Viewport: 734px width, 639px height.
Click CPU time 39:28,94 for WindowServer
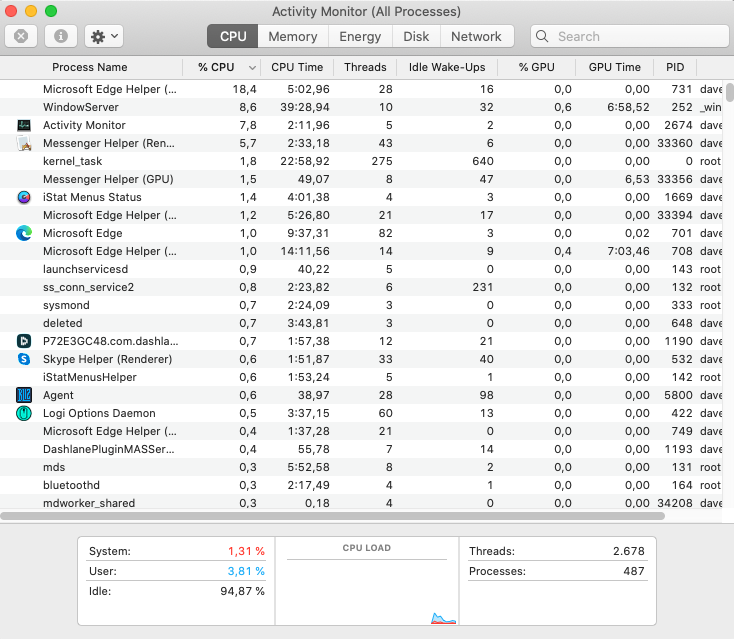[305, 107]
